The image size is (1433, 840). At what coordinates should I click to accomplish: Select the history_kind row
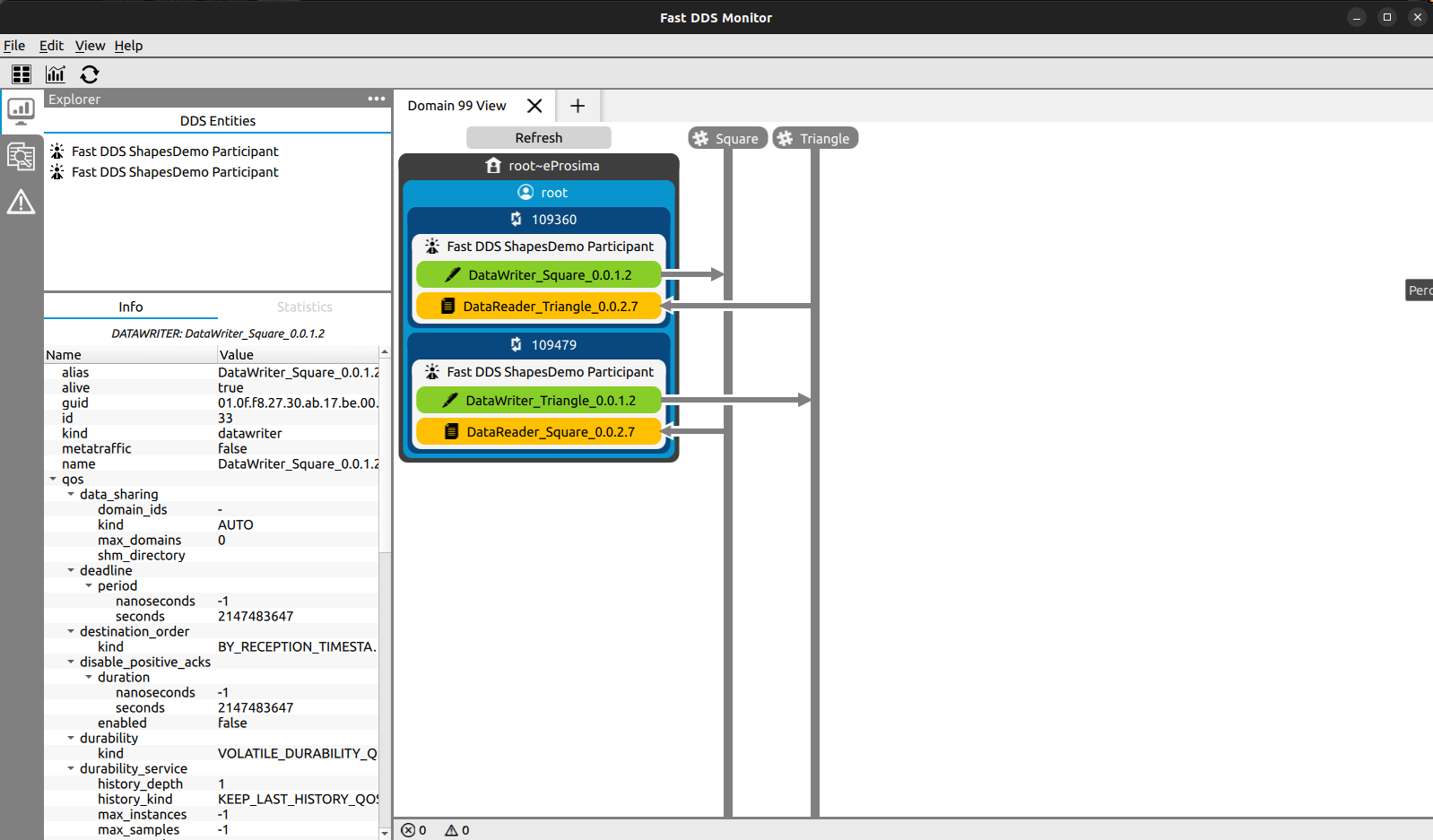click(212, 799)
